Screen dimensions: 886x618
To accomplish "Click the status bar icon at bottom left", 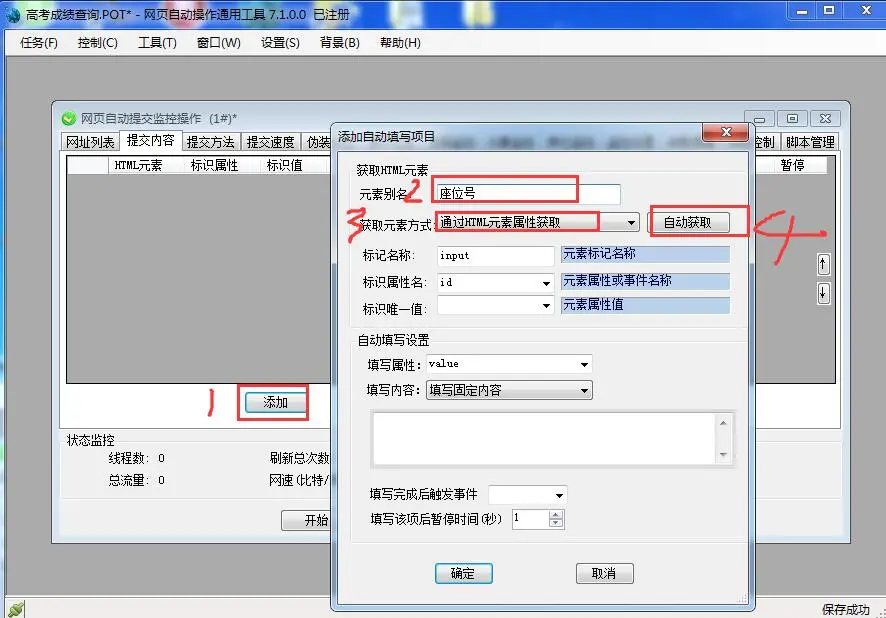I will pyautogui.click(x=14, y=608).
